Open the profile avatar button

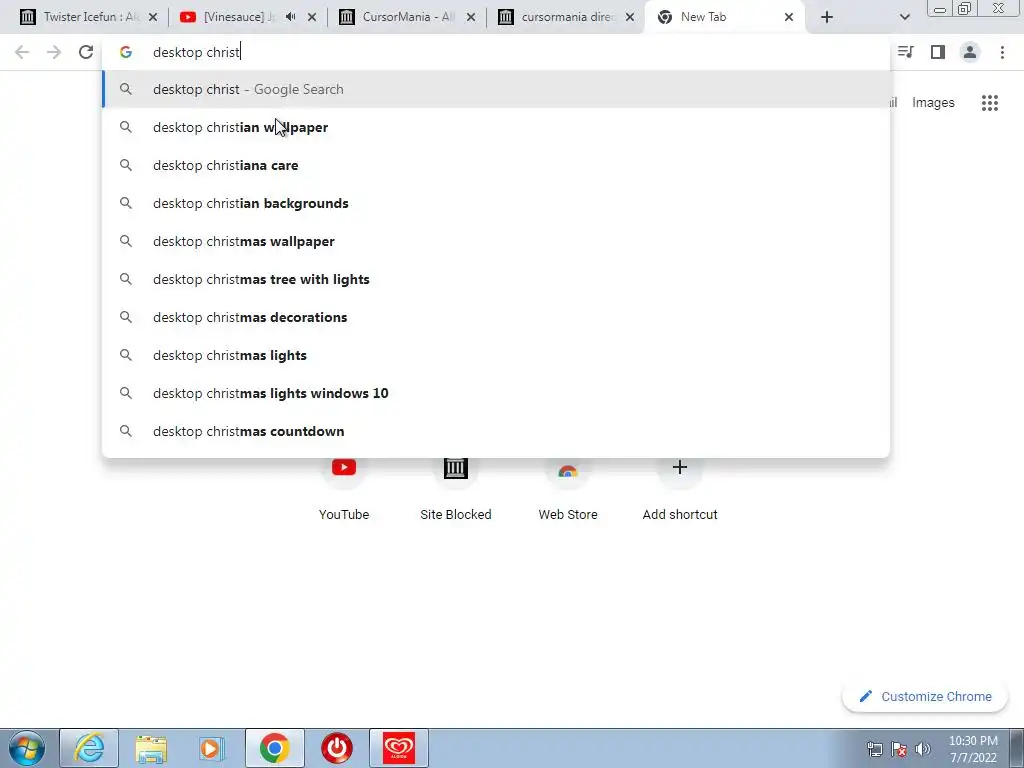pyautogui.click(x=970, y=52)
